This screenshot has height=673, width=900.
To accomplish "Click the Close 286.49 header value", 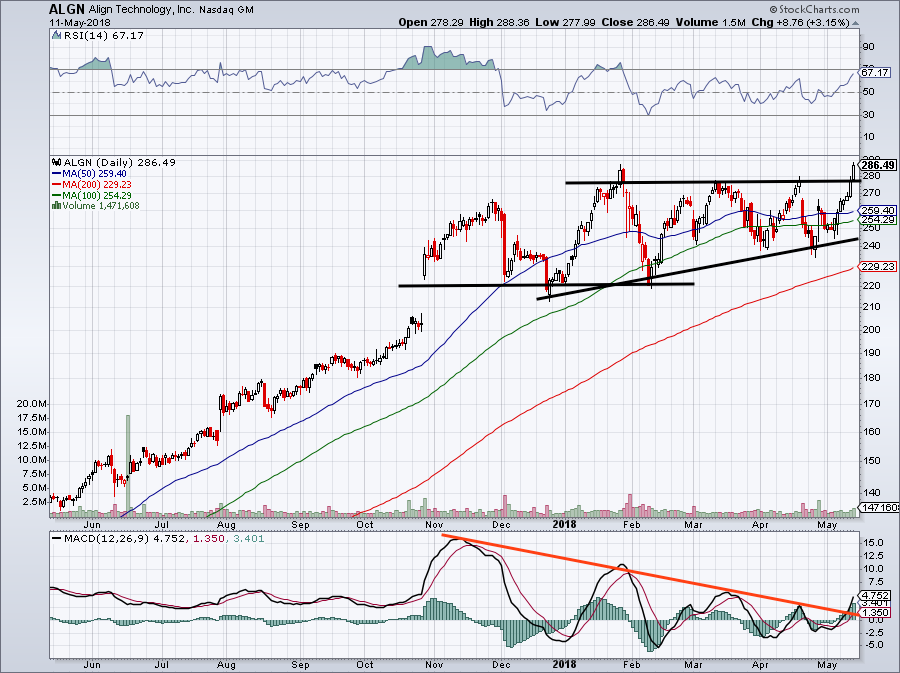I will pyautogui.click(x=636, y=22).
